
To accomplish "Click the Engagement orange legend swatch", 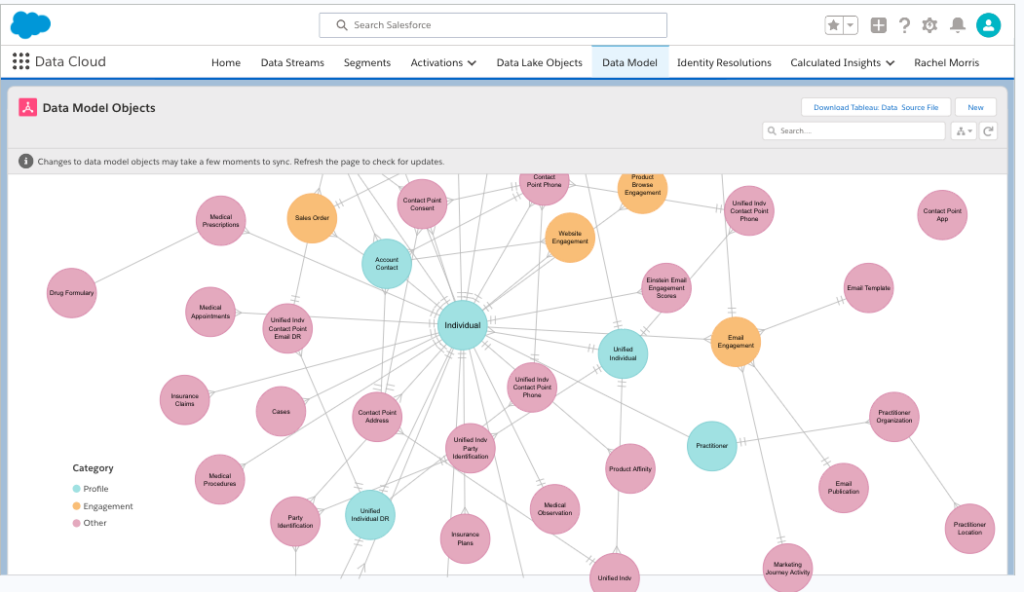I will [x=77, y=506].
